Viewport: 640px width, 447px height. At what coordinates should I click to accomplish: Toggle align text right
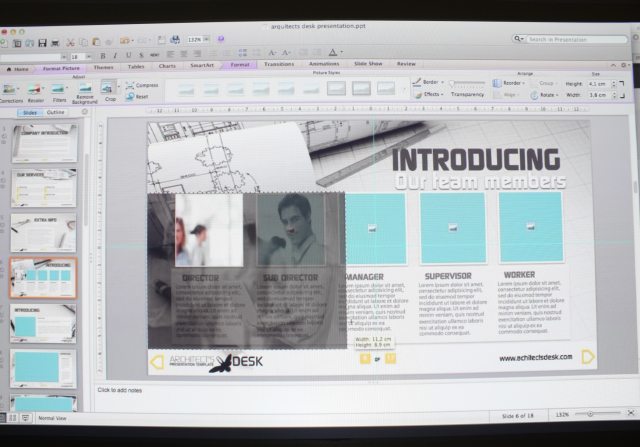198,54
